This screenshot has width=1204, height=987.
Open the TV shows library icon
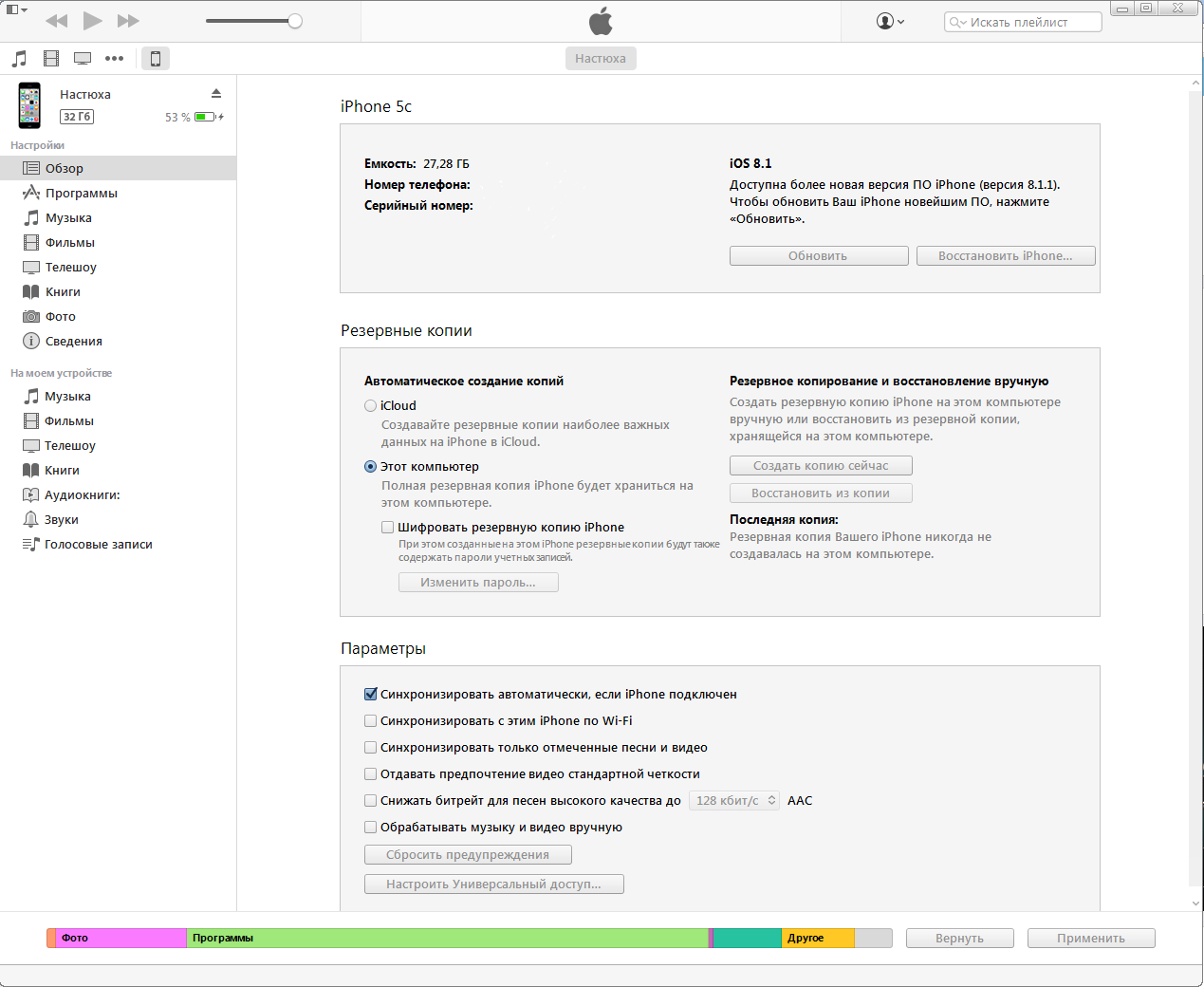(83, 59)
